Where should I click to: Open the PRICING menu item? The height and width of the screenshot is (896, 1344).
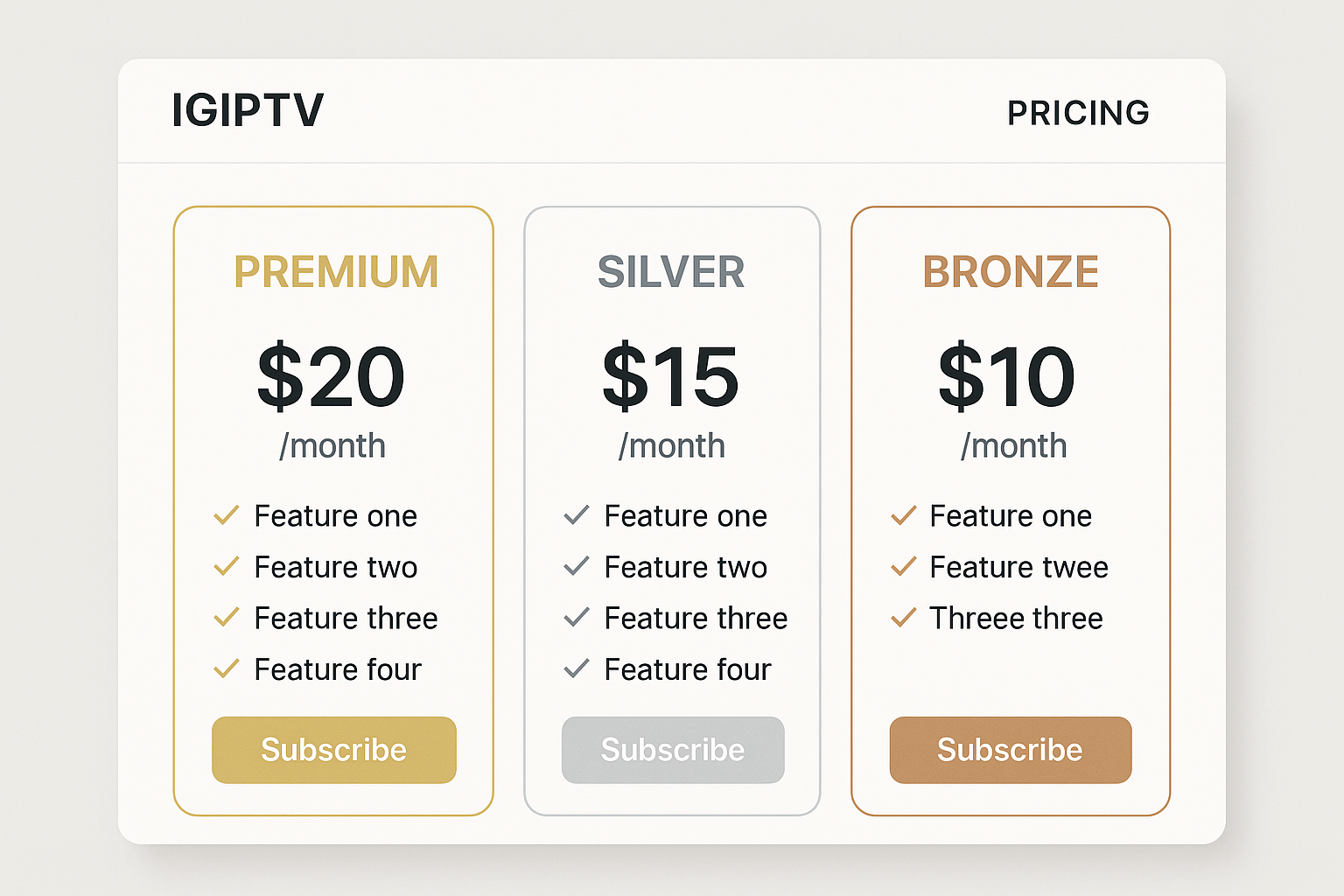coord(1078,113)
